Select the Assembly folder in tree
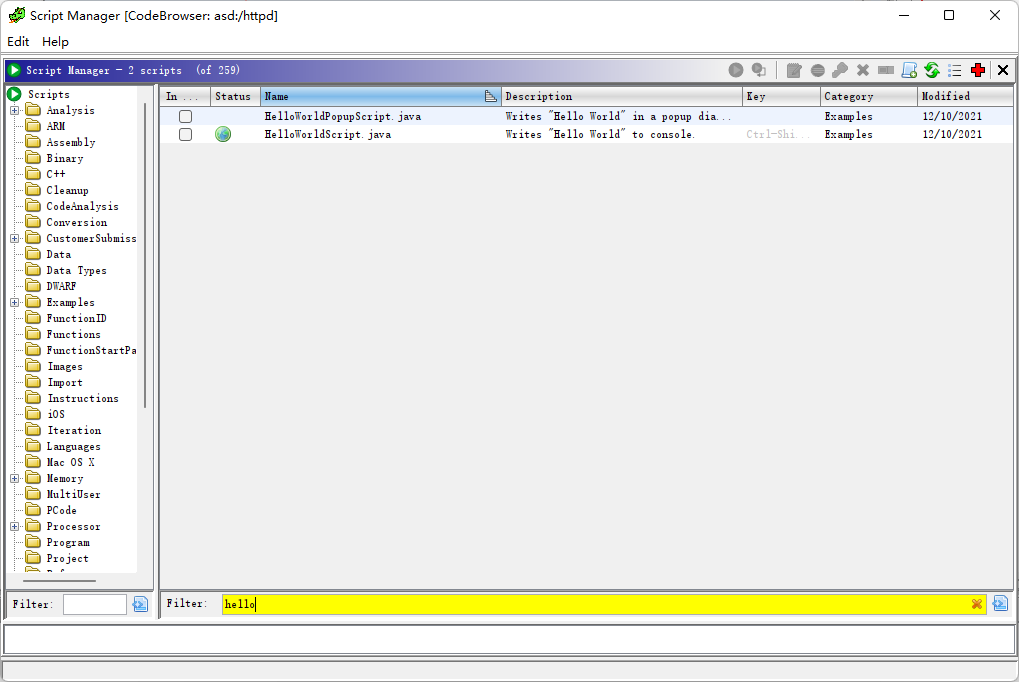Image resolution: width=1019 pixels, height=682 pixels. tap(71, 142)
